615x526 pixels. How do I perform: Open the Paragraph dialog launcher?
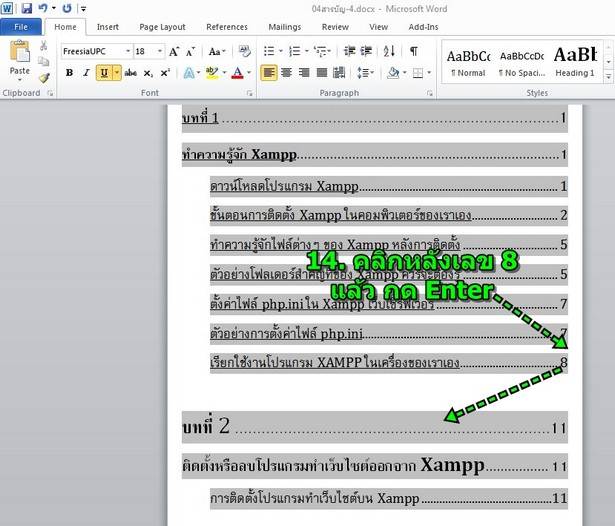coord(430,93)
